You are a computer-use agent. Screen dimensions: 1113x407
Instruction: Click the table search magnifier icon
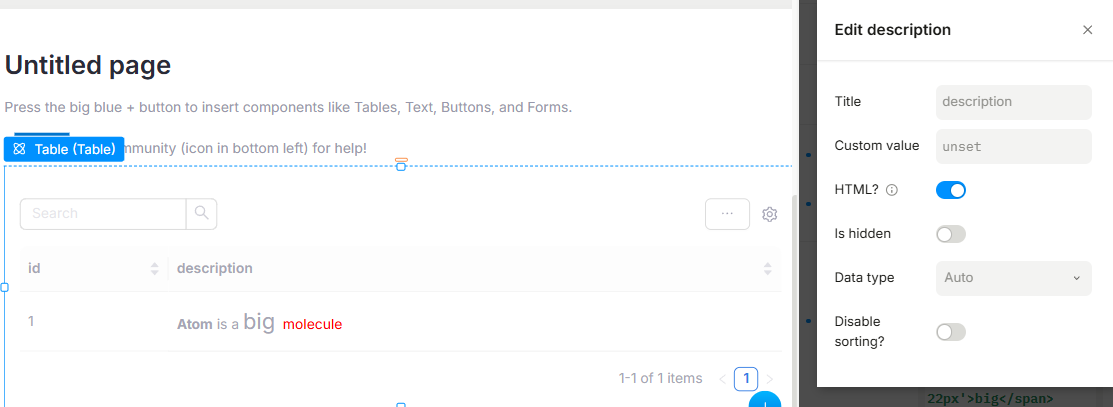pyautogui.click(x=201, y=213)
